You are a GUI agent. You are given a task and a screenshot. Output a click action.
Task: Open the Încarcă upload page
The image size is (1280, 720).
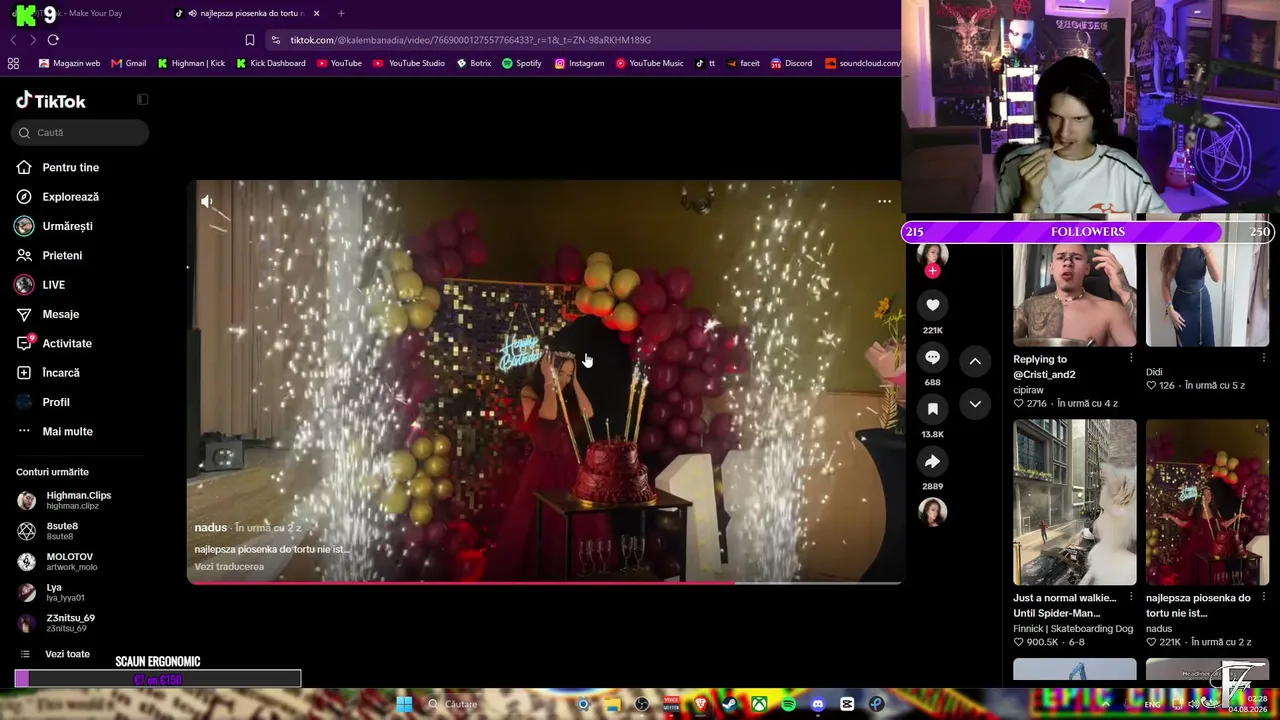pos(48,372)
